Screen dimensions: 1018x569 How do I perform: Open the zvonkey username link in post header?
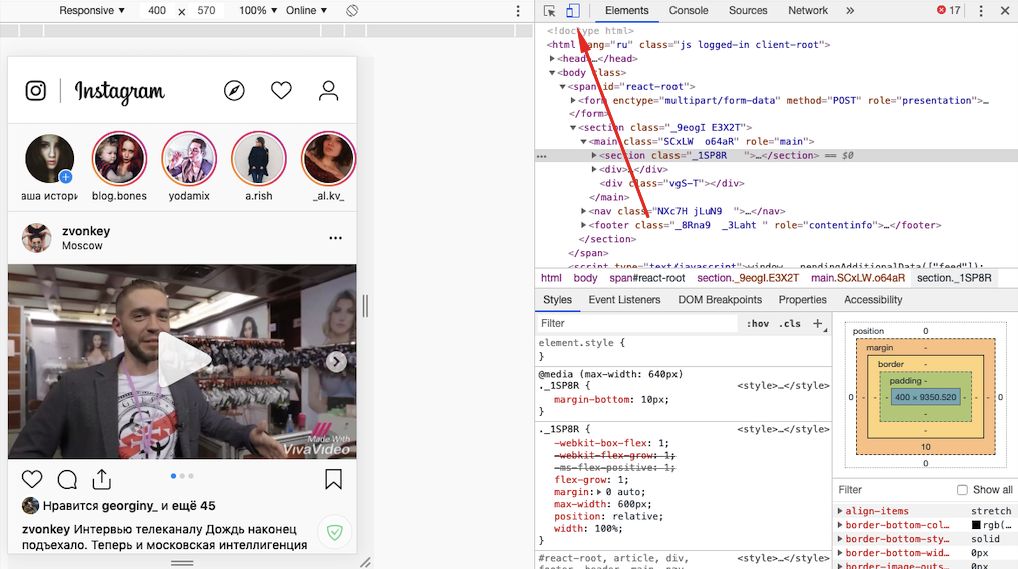(86, 231)
